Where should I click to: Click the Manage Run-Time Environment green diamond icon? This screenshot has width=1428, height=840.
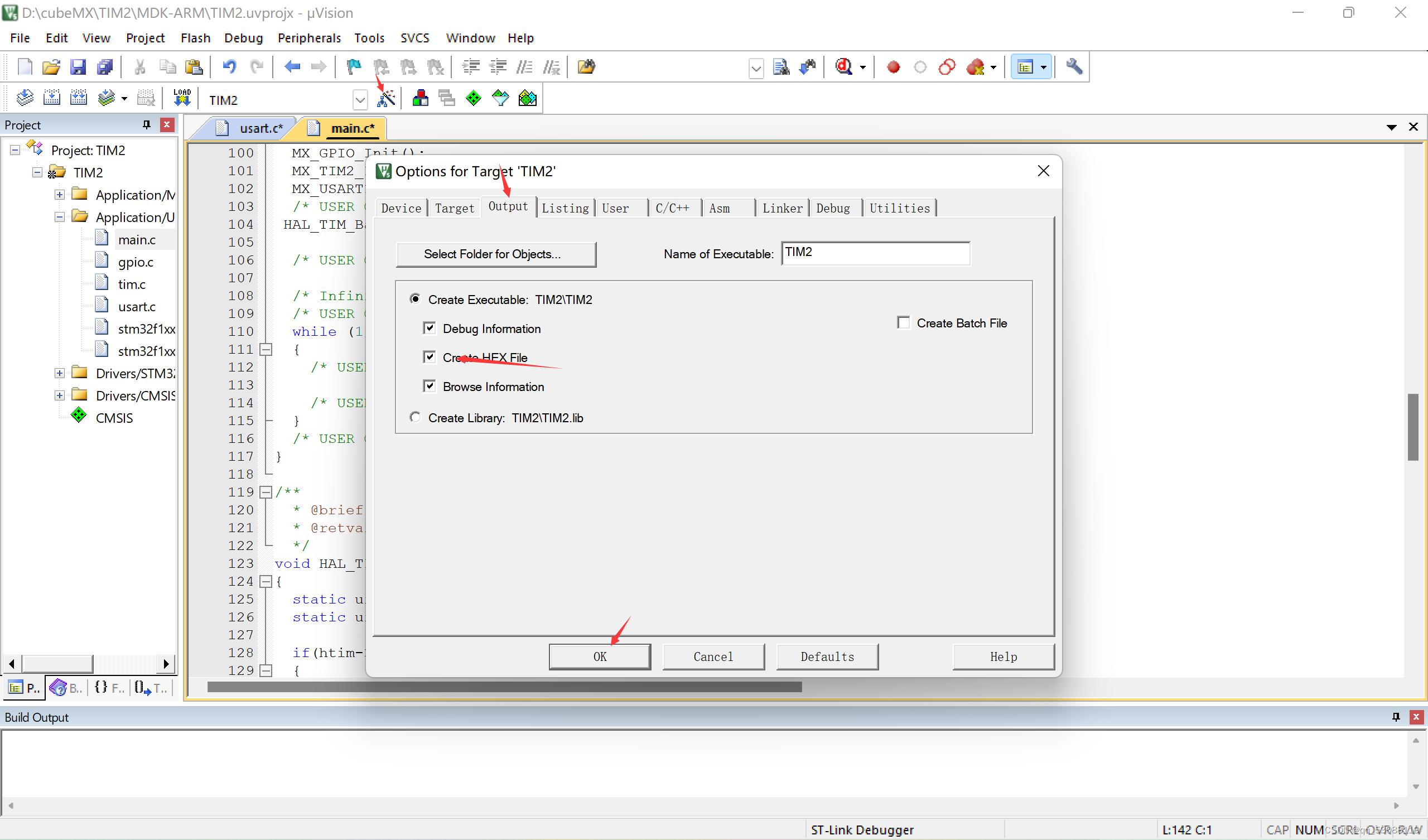[x=473, y=99]
